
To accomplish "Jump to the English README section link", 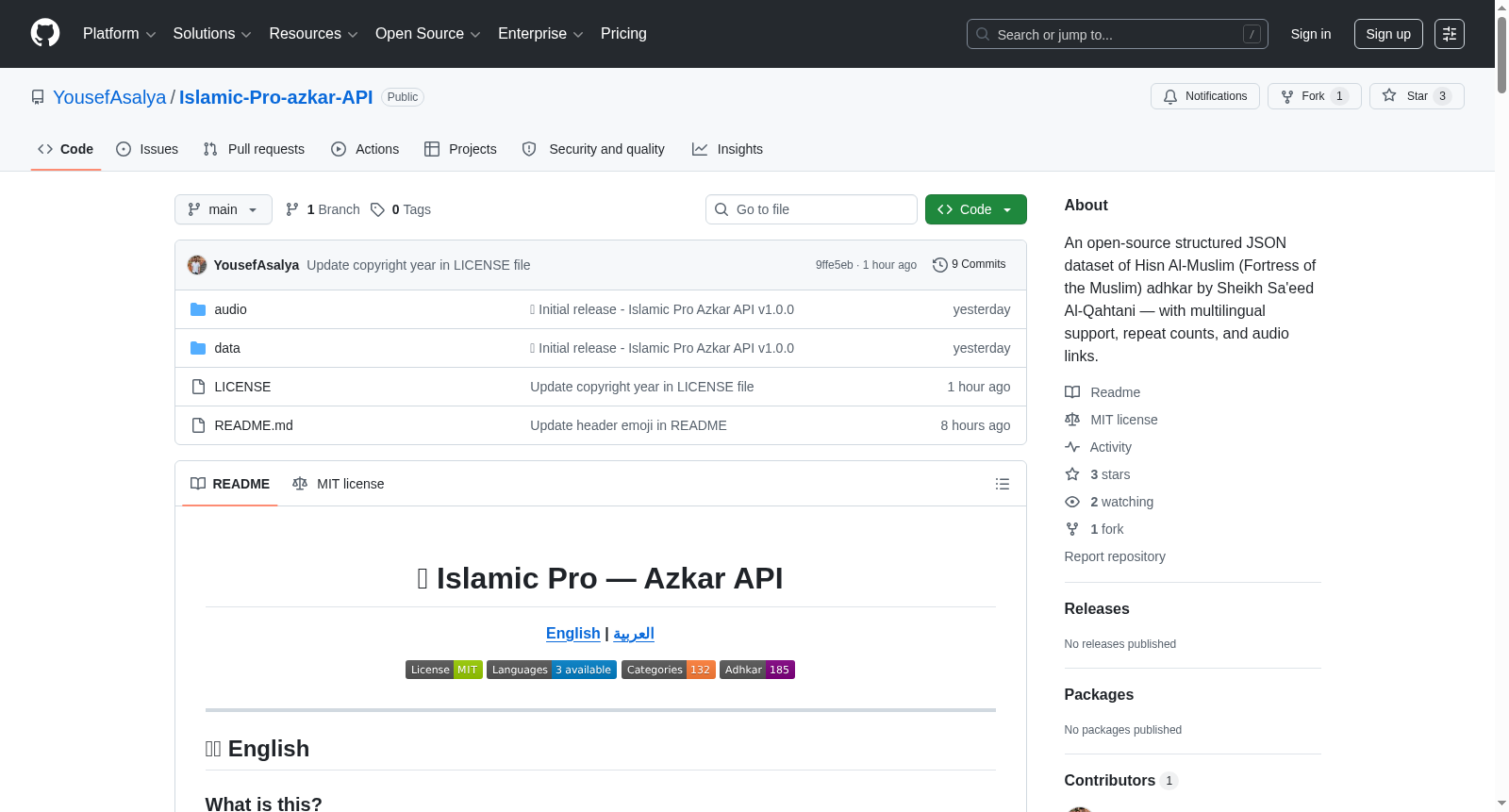I will click(x=573, y=634).
